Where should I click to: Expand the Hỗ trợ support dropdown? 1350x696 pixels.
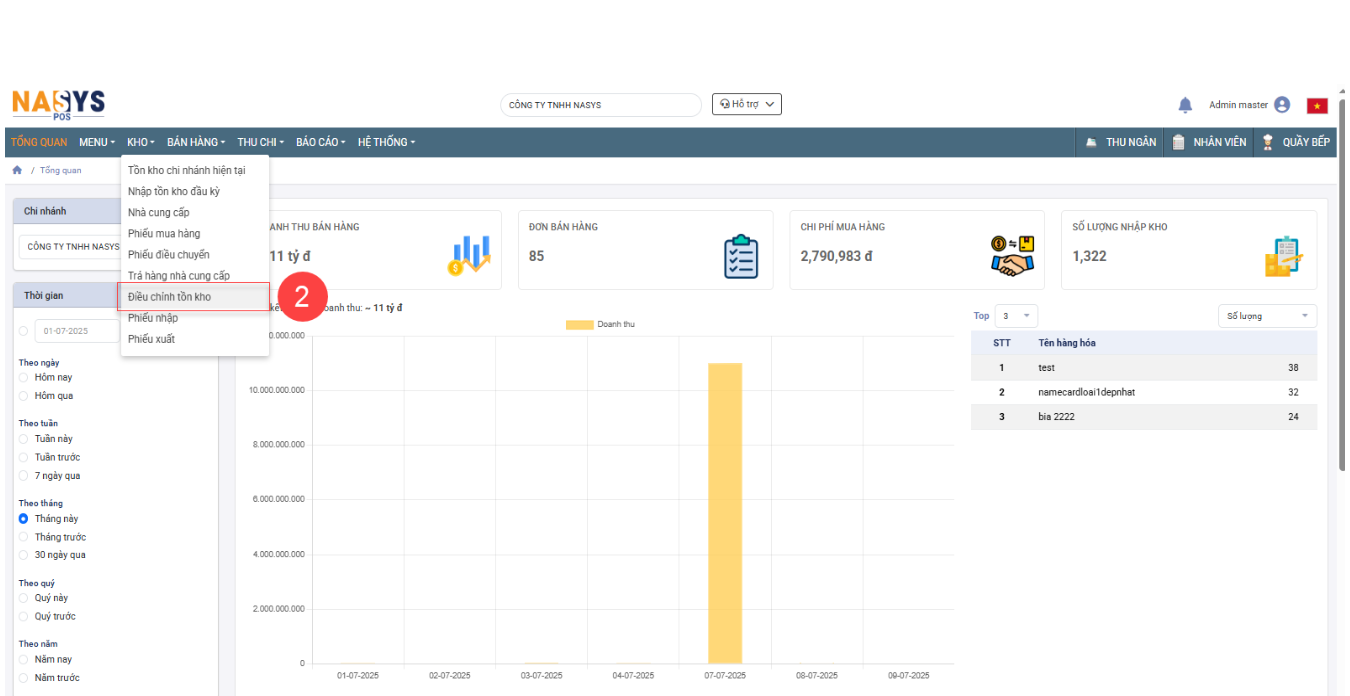click(x=746, y=104)
